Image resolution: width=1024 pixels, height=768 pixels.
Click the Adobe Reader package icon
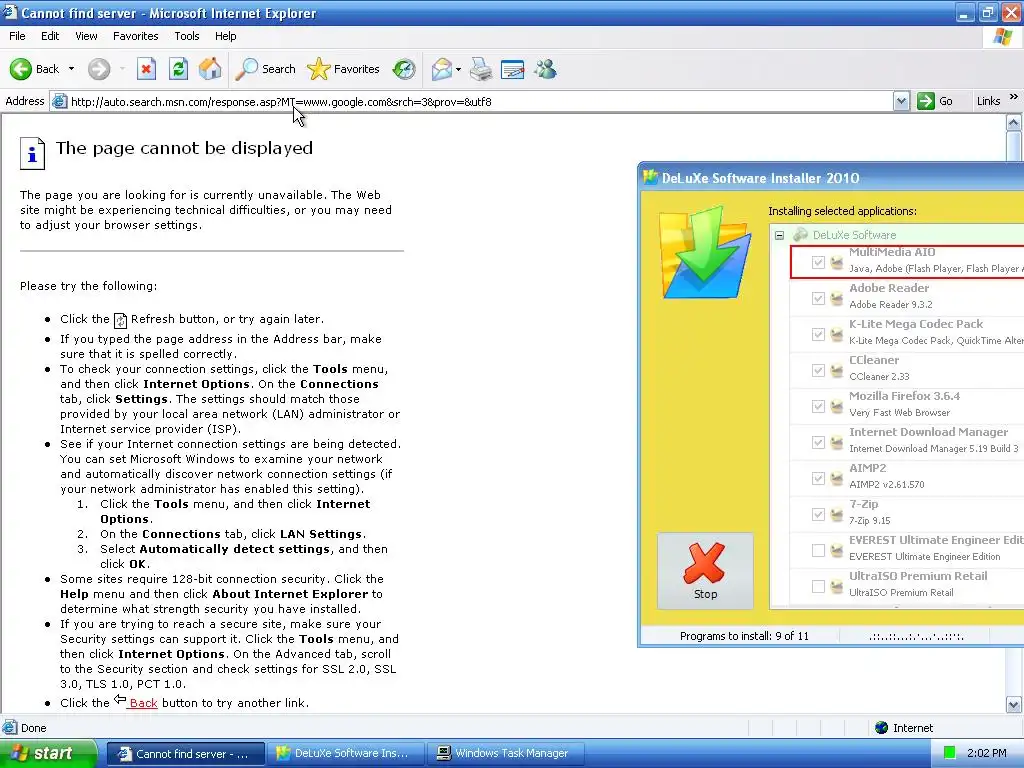click(x=837, y=298)
